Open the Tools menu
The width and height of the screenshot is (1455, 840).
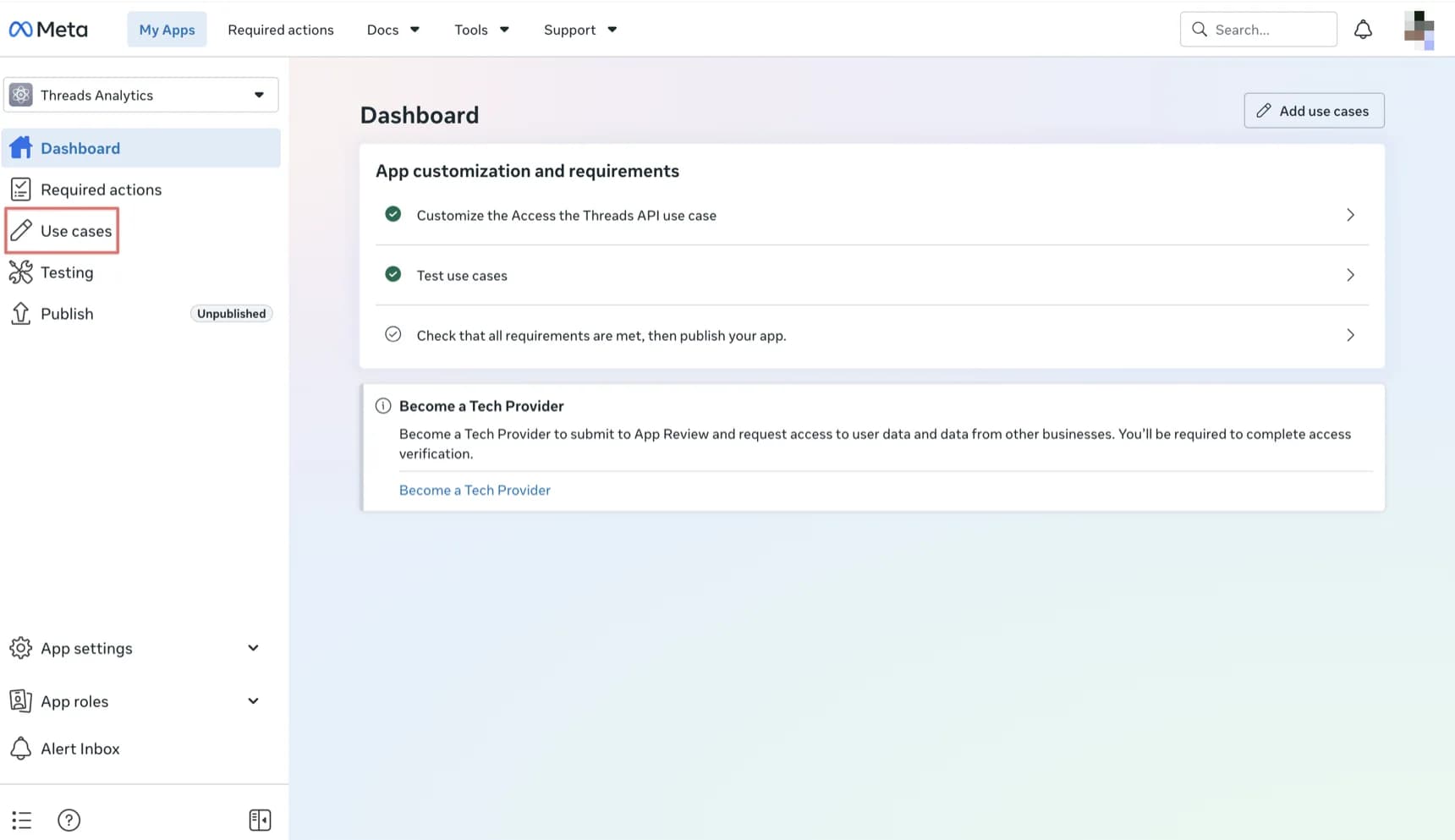click(x=481, y=30)
